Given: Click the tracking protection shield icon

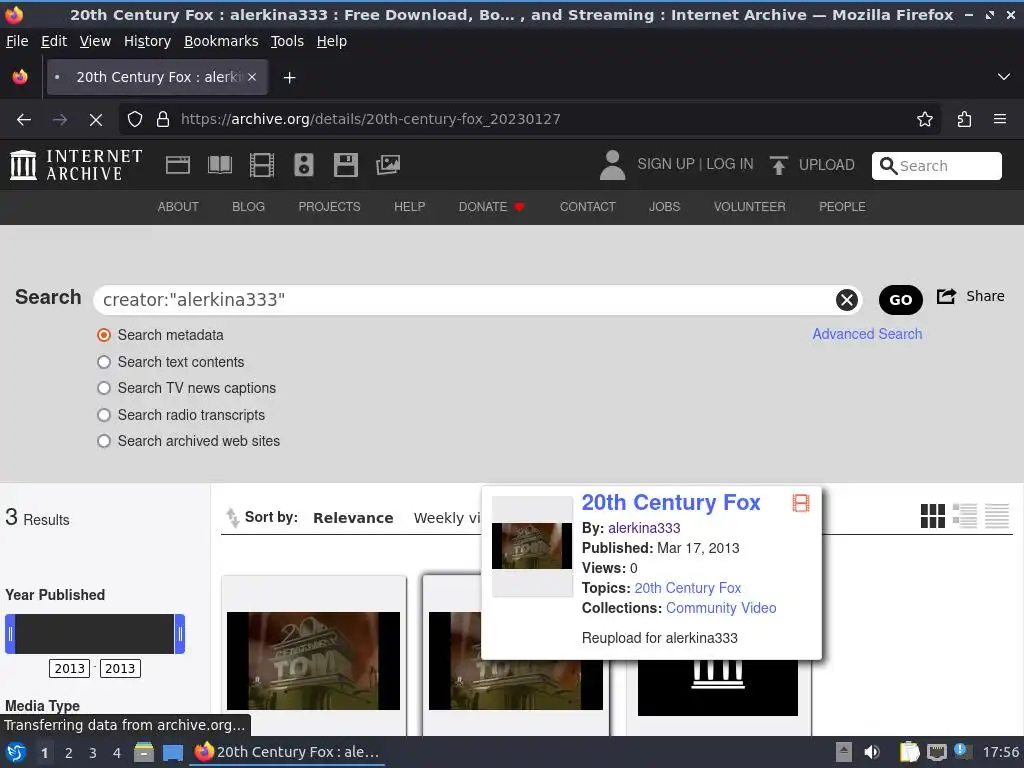Looking at the screenshot, I should (x=135, y=119).
